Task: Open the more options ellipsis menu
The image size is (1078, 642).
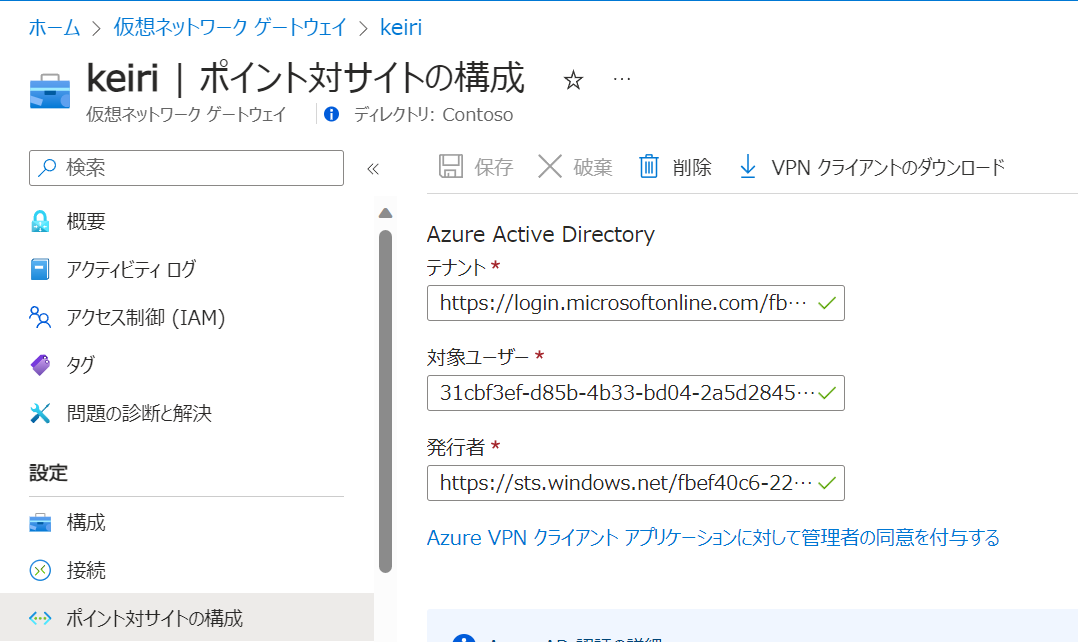Action: 622,80
